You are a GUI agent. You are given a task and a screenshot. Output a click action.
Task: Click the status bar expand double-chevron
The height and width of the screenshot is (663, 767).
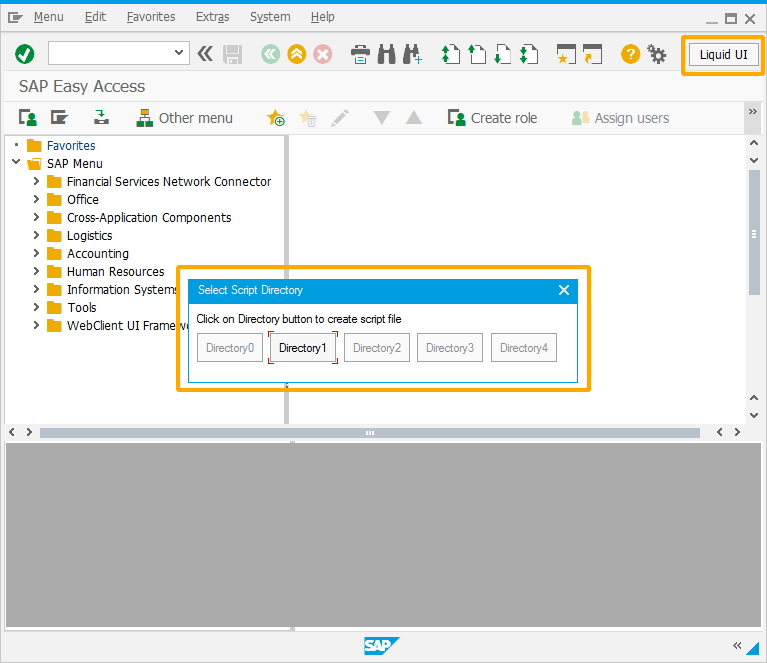point(737,645)
